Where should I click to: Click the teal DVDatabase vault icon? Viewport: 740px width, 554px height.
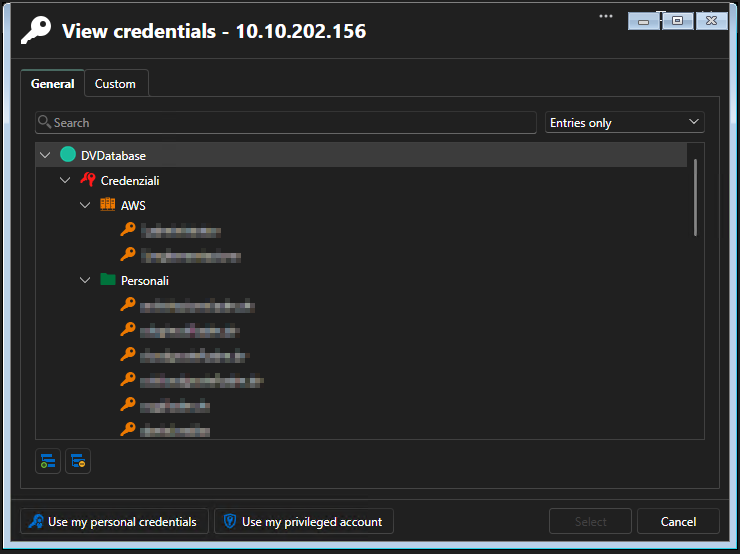point(68,154)
